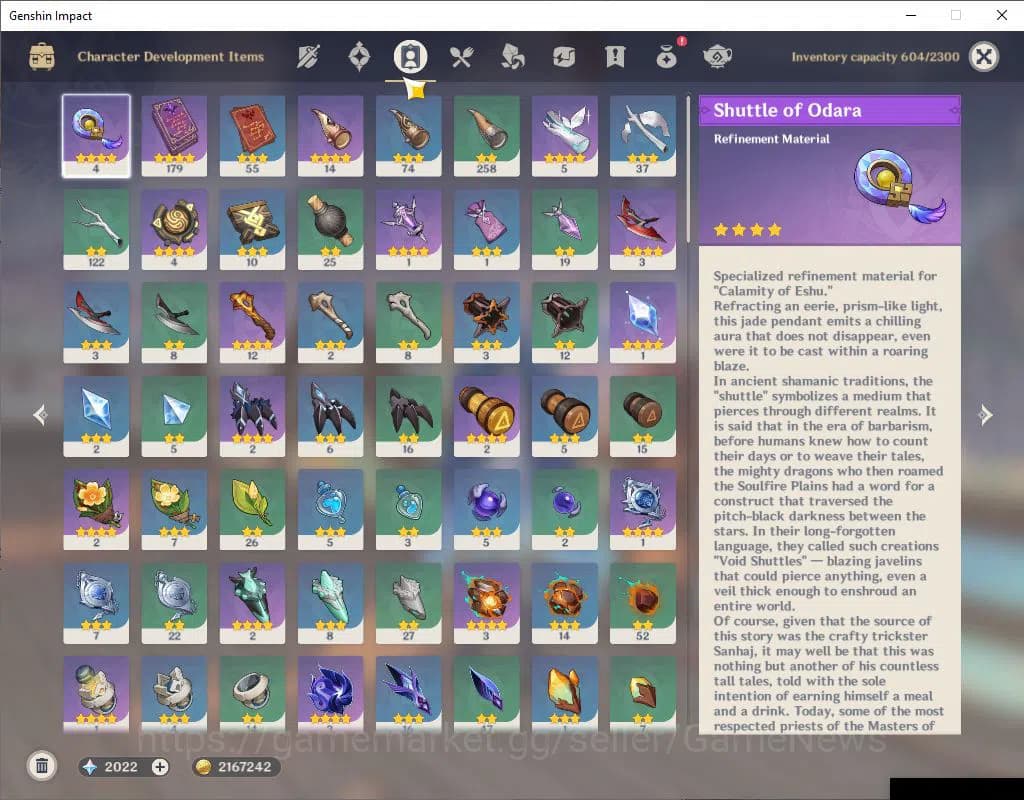Select the Furnishings teapot icon
This screenshot has width=1024, height=800.
[718, 57]
